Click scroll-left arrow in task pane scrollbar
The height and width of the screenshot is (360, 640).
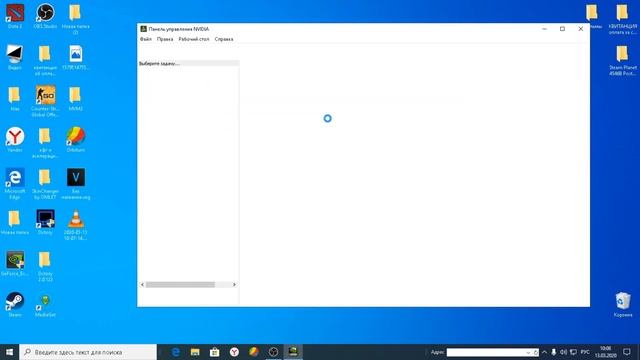pos(142,284)
